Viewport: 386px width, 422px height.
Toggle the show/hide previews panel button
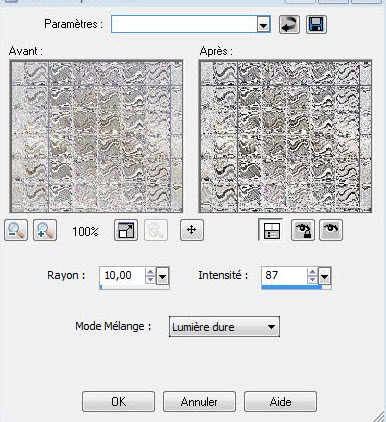pos(271,230)
